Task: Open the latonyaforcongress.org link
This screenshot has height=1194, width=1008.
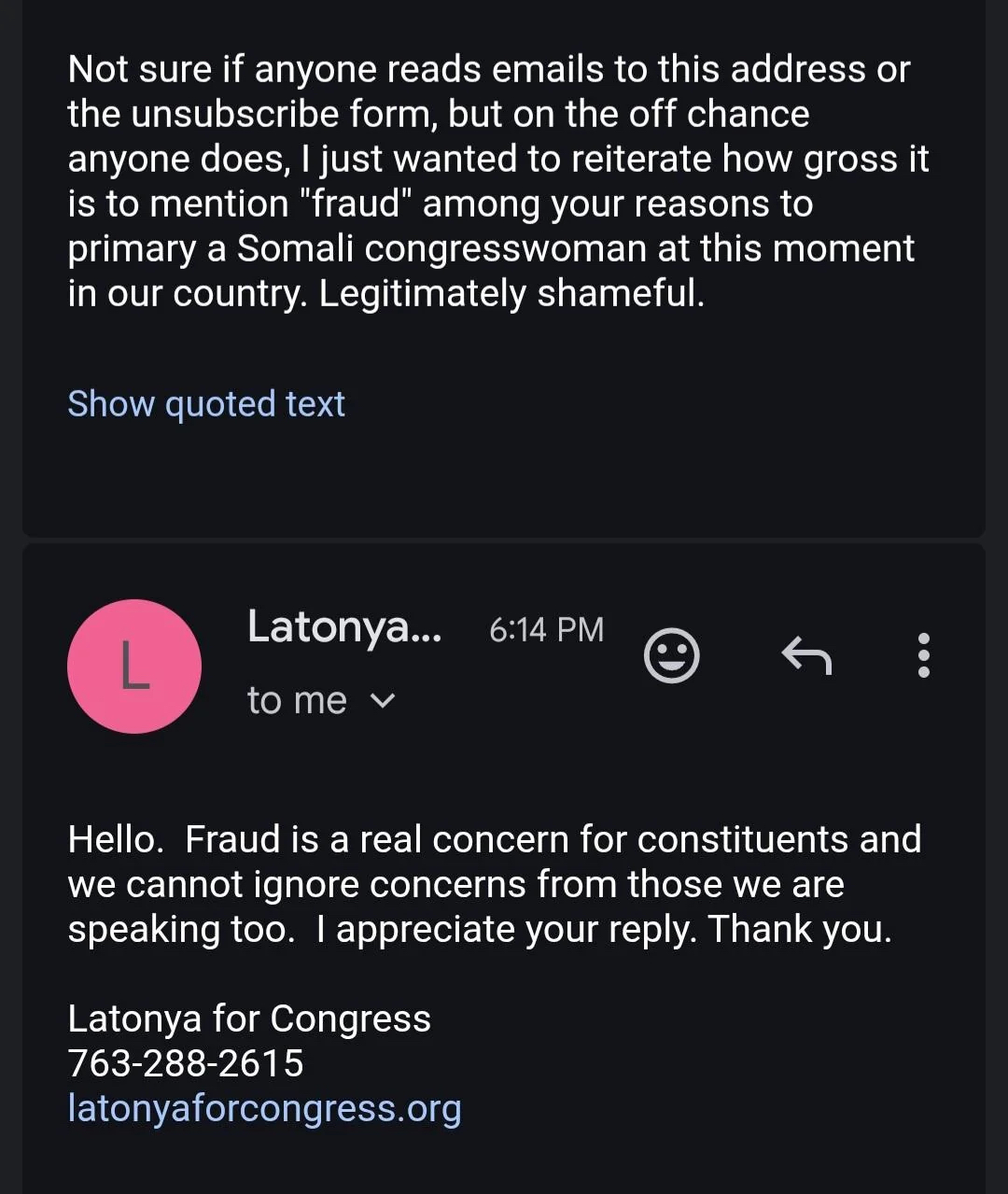Action: click(264, 1108)
